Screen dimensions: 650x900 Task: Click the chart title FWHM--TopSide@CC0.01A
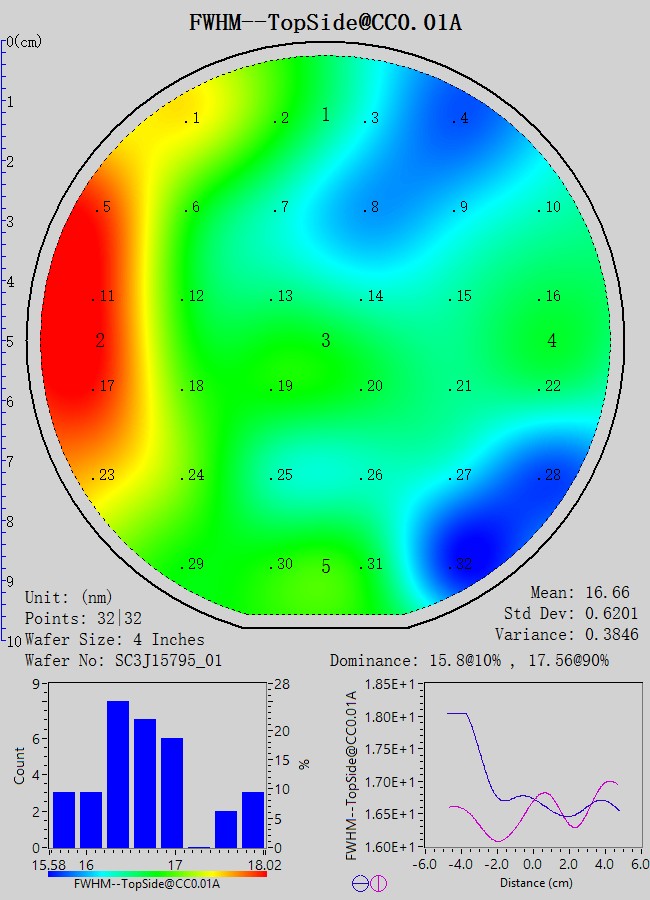(325, 22)
